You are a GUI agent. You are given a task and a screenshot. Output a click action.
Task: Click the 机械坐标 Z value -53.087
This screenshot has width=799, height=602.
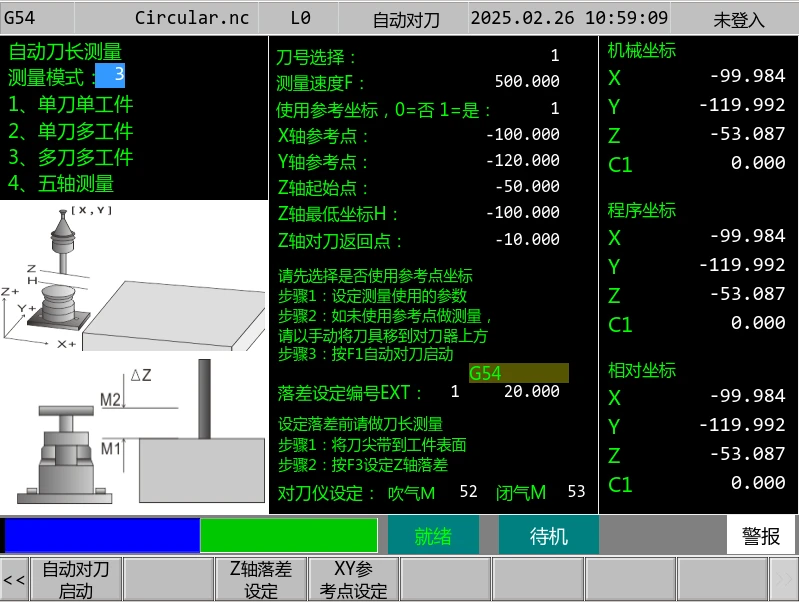pos(748,134)
